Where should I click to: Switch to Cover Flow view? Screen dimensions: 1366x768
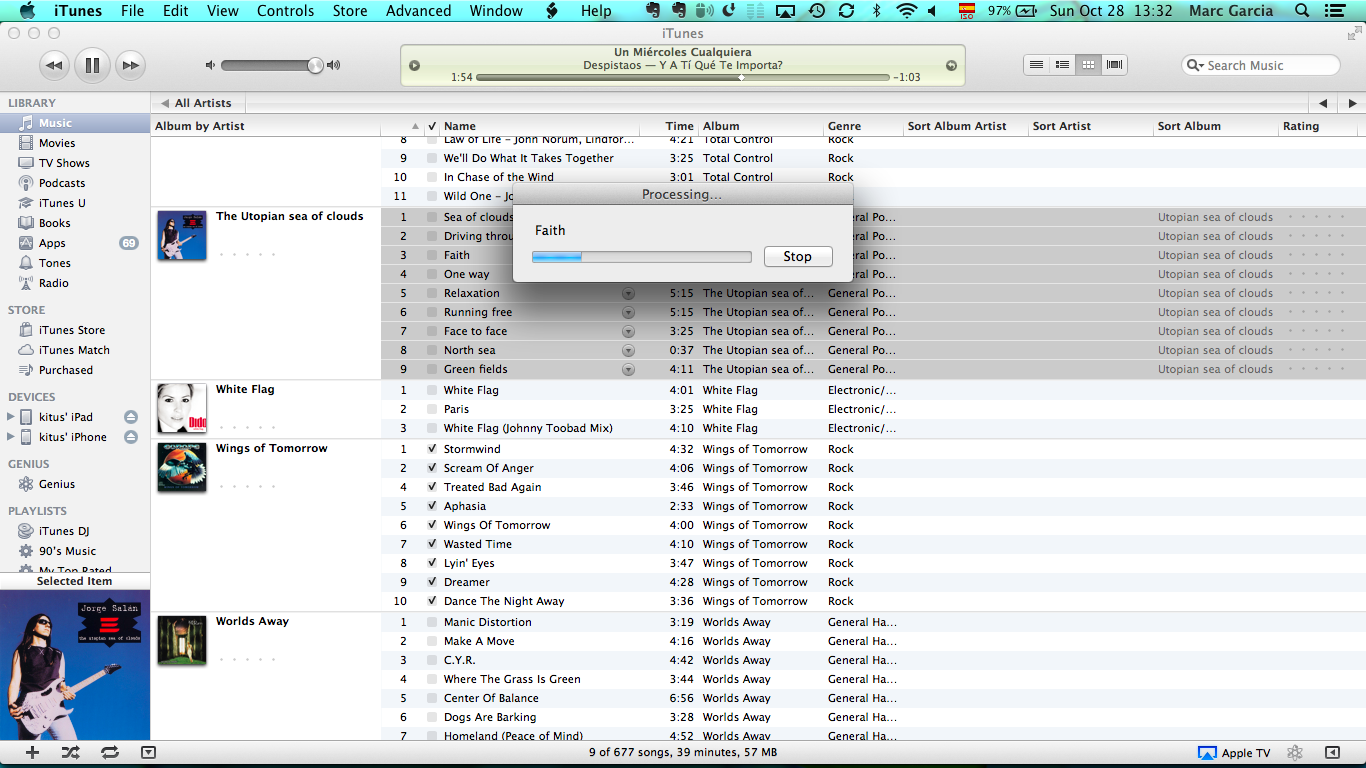point(1114,65)
